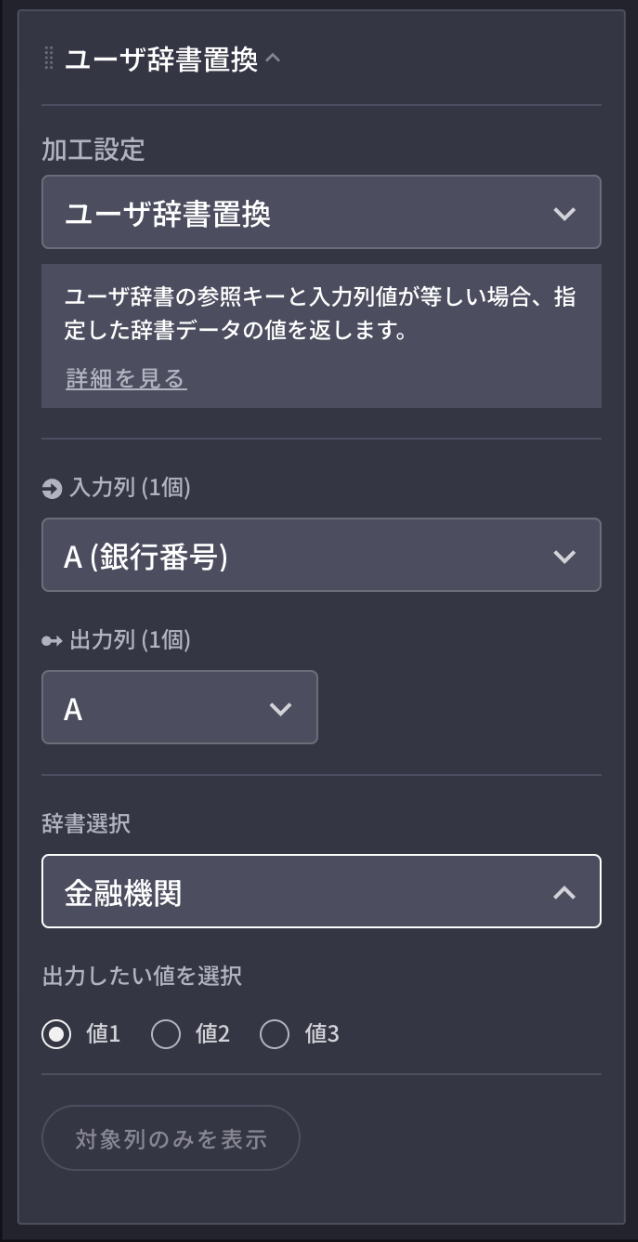The width and height of the screenshot is (638, 1242).
Task: Collapse the ユーザ辞書置換 panel using the header chevron
Action: click(274, 60)
